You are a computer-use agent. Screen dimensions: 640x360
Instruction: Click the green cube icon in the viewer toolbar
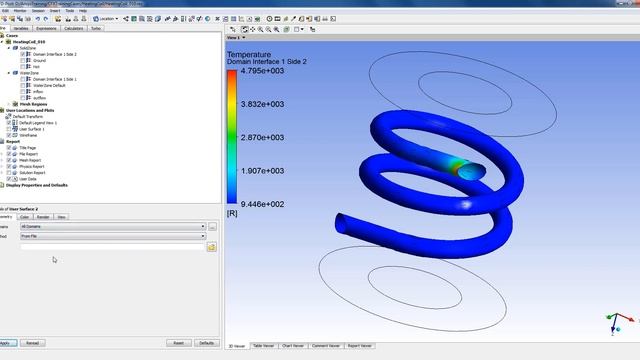pyautogui.click(x=287, y=29)
